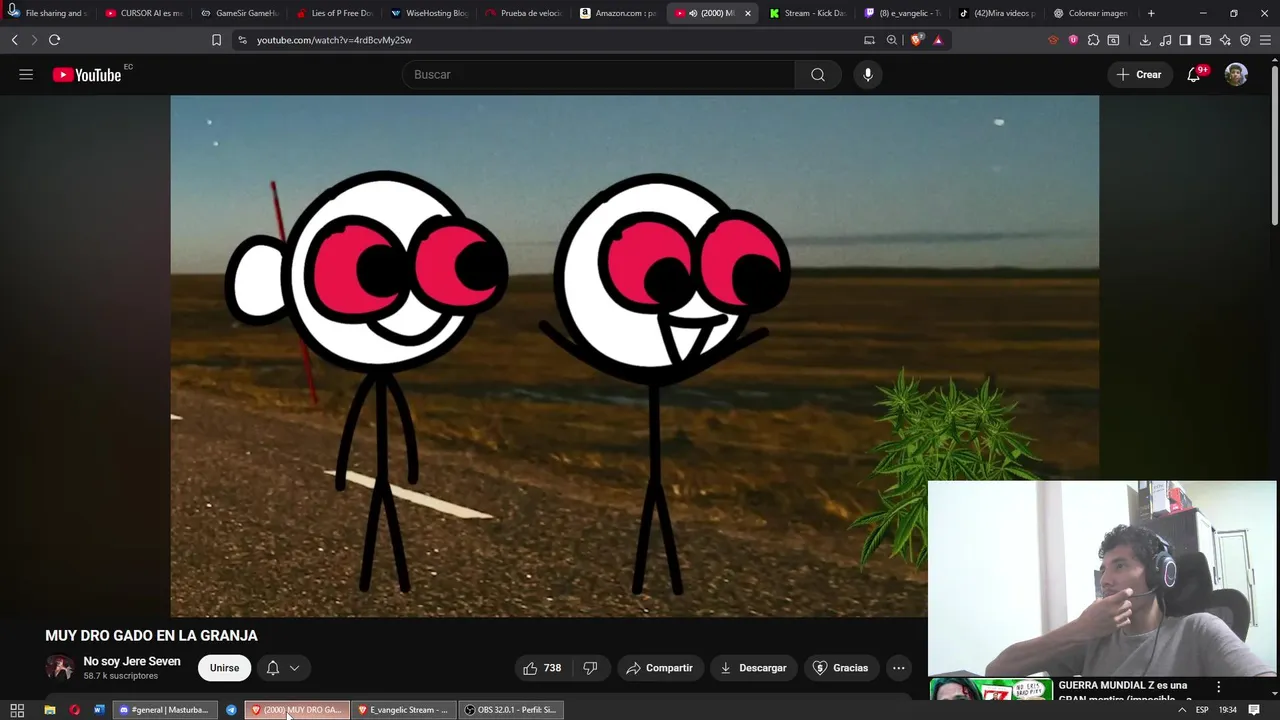Open the taskbar clock 19:34

(1228, 710)
